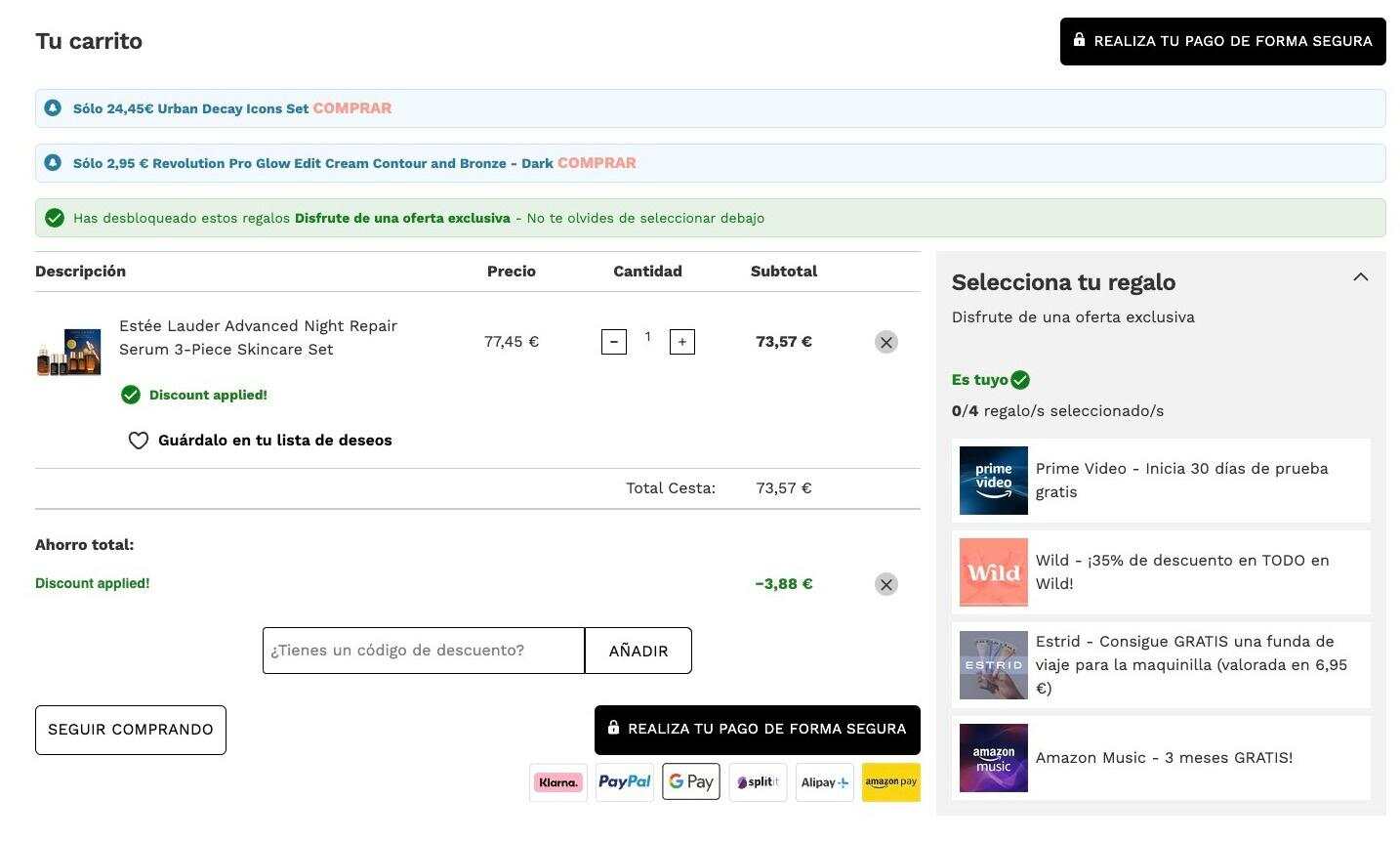This screenshot has width=1400, height=842.
Task: Select the Alipay+ payment icon
Action: 824,782
